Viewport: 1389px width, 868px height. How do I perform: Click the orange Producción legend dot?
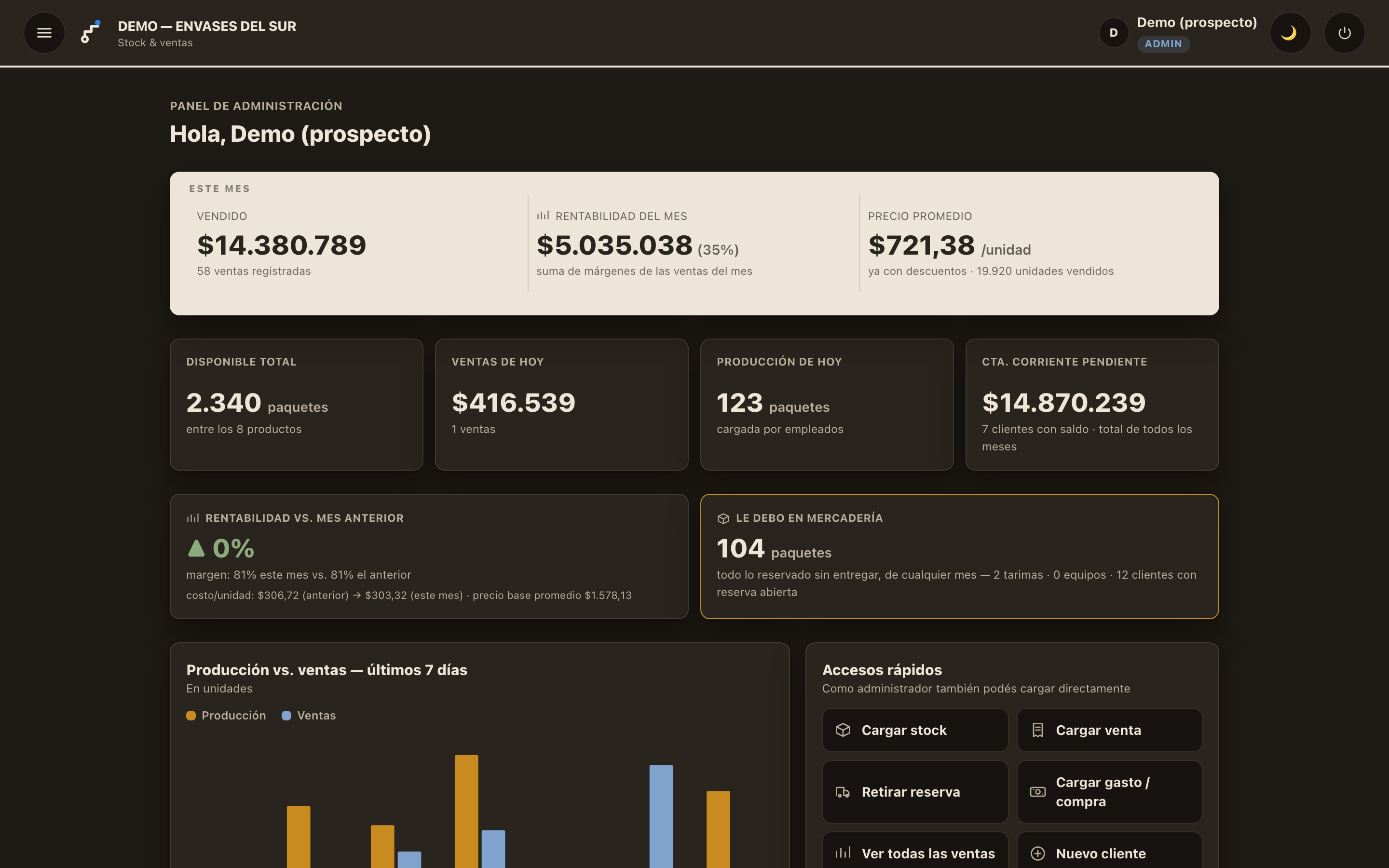tap(191, 715)
